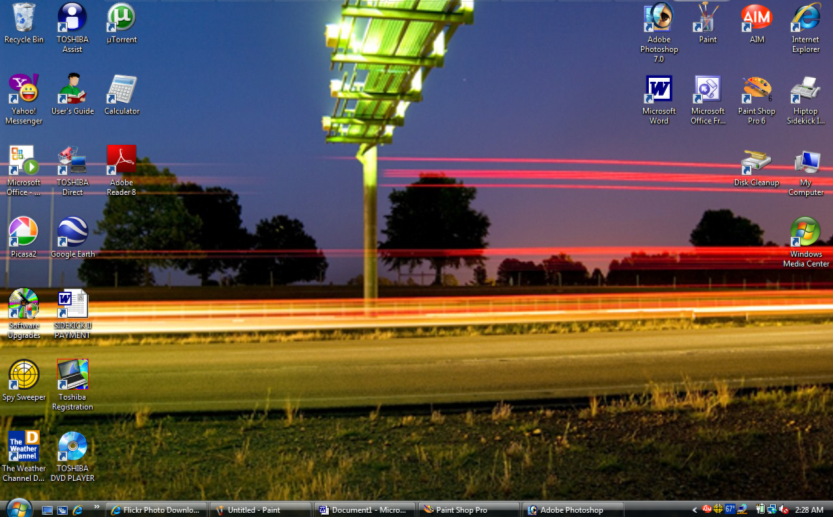Click the TOSHIBA DVD PLAYER icon

pos(72,456)
